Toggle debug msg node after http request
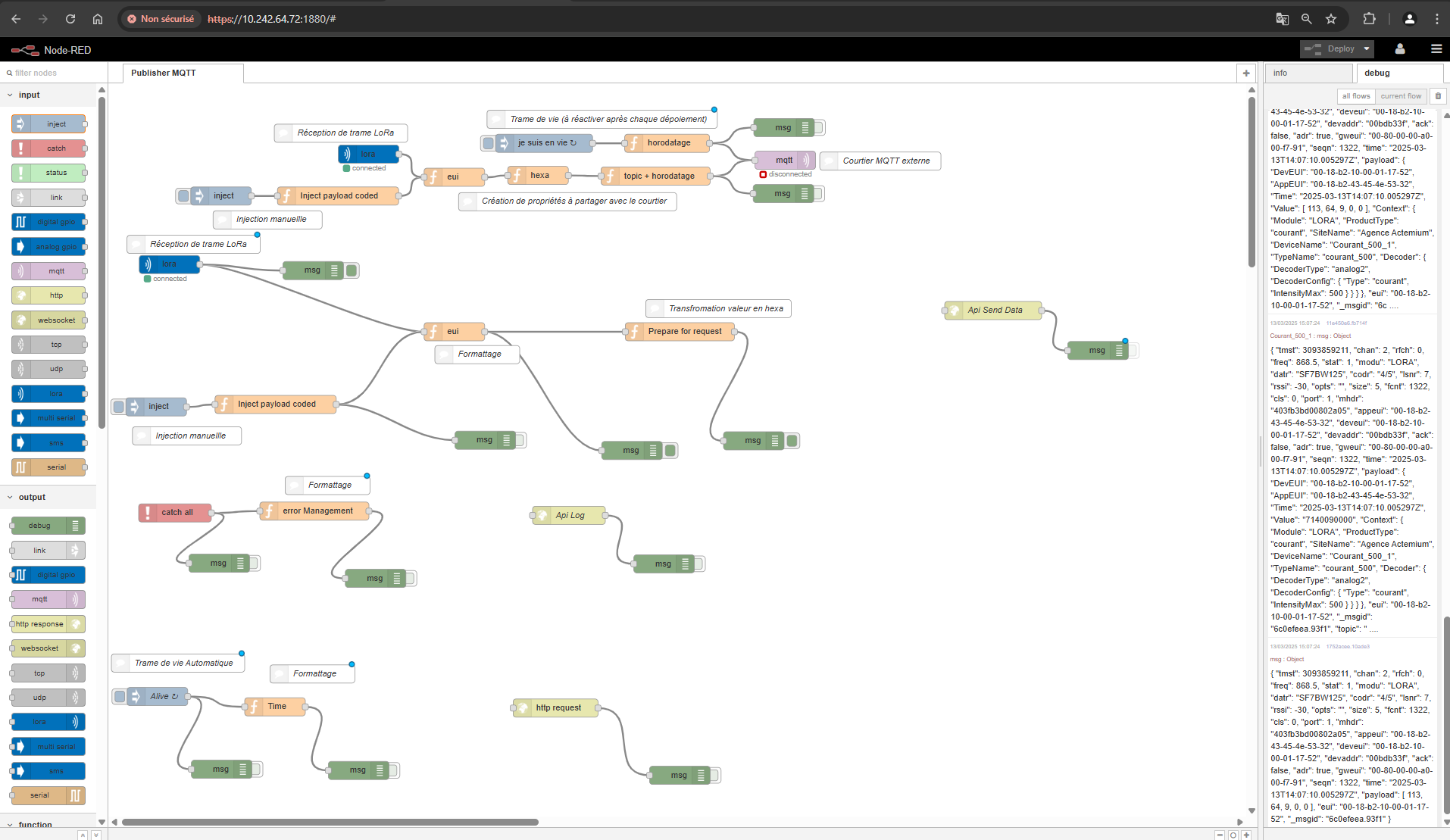This screenshot has width=1450, height=840. click(715, 775)
